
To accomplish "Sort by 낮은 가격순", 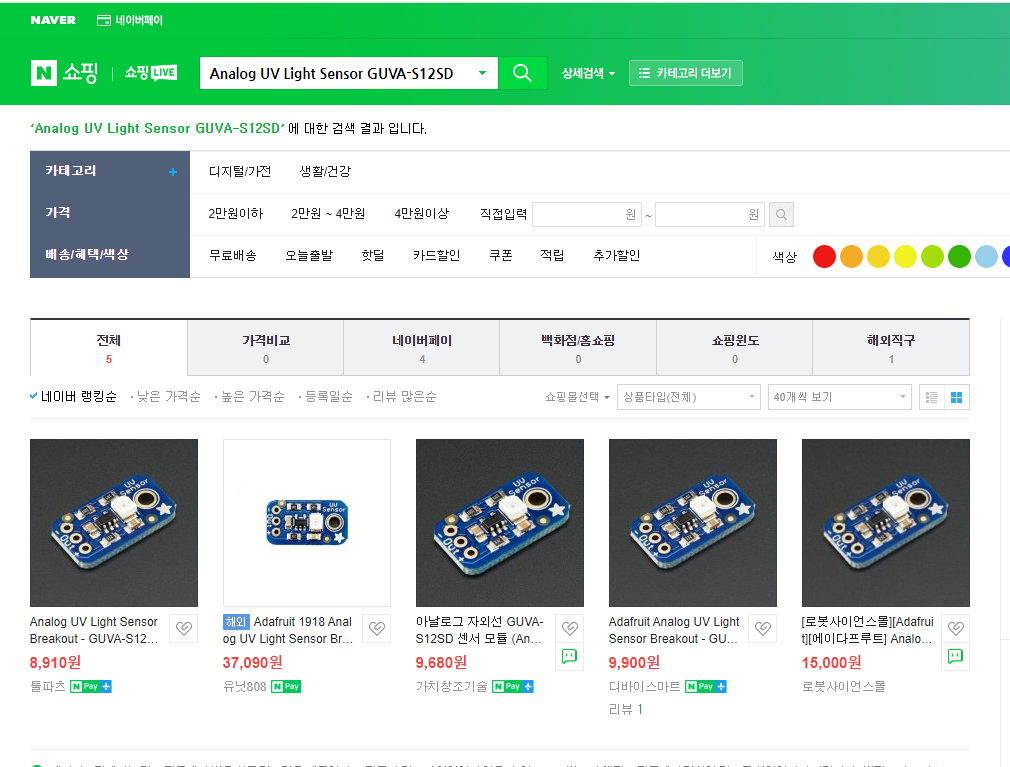I will click(166, 397).
